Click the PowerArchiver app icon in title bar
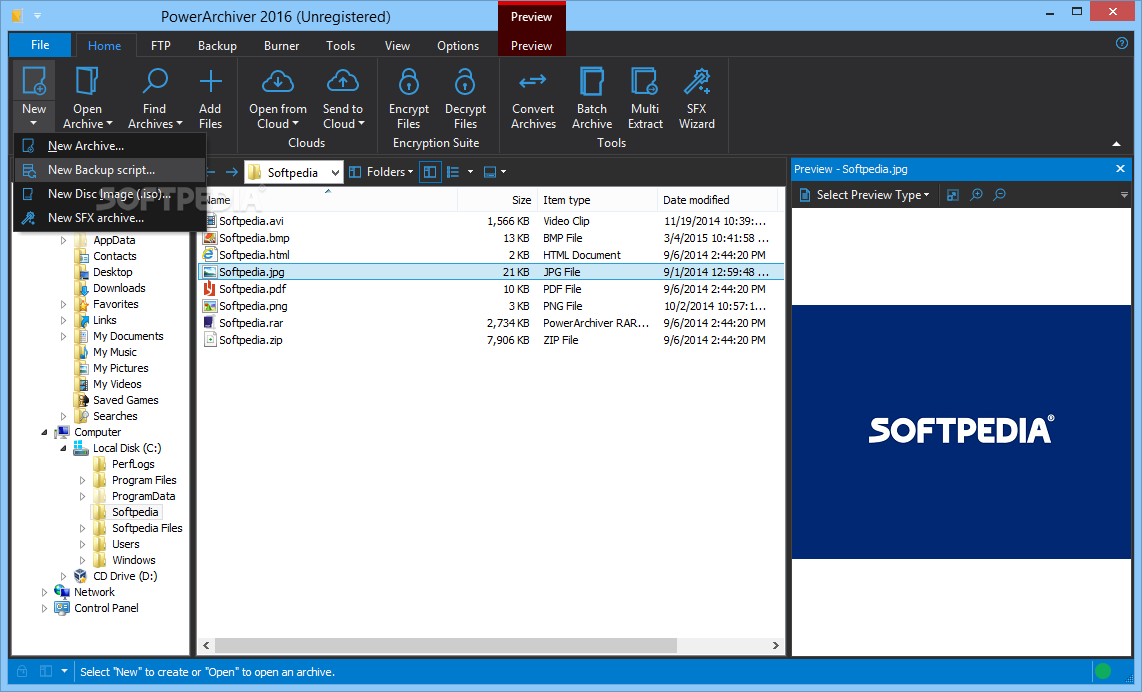The height and width of the screenshot is (692, 1142). coord(17,15)
